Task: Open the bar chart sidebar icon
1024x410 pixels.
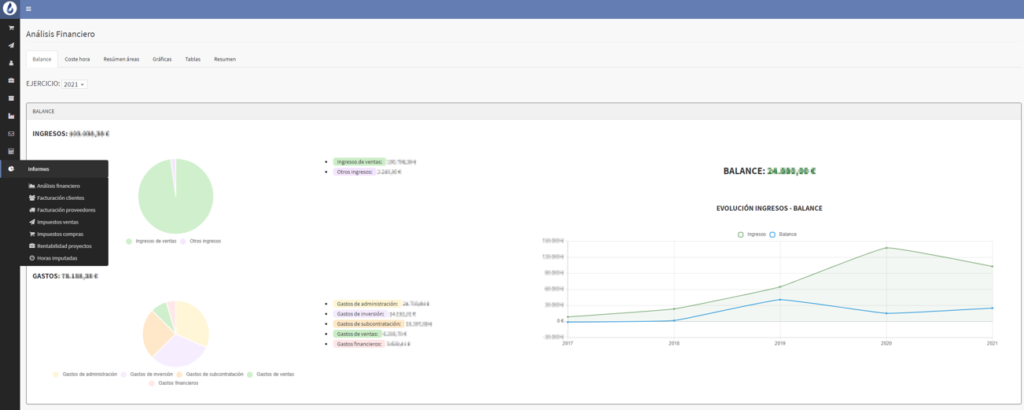Action: pyautogui.click(x=11, y=116)
